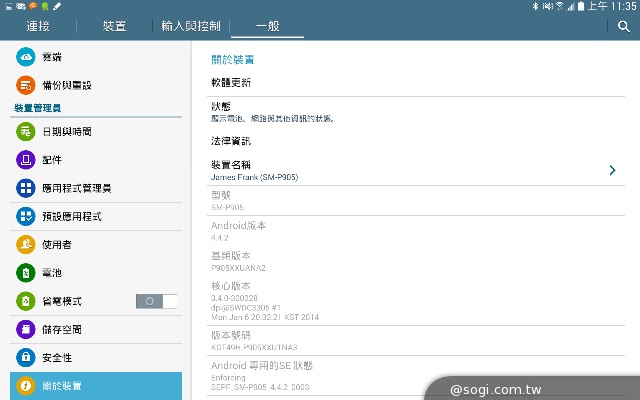Open 日期與時間 date and time icon

click(26, 131)
